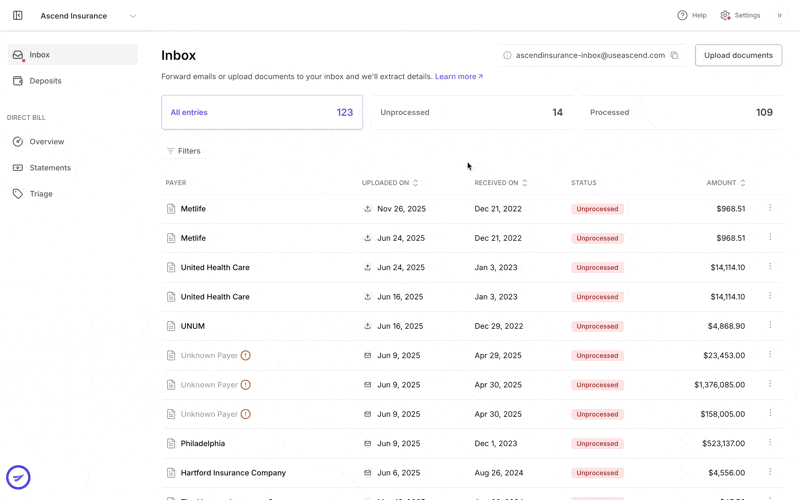
Task: Expand Ascend Insurance account dropdown
Action: tap(133, 16)
